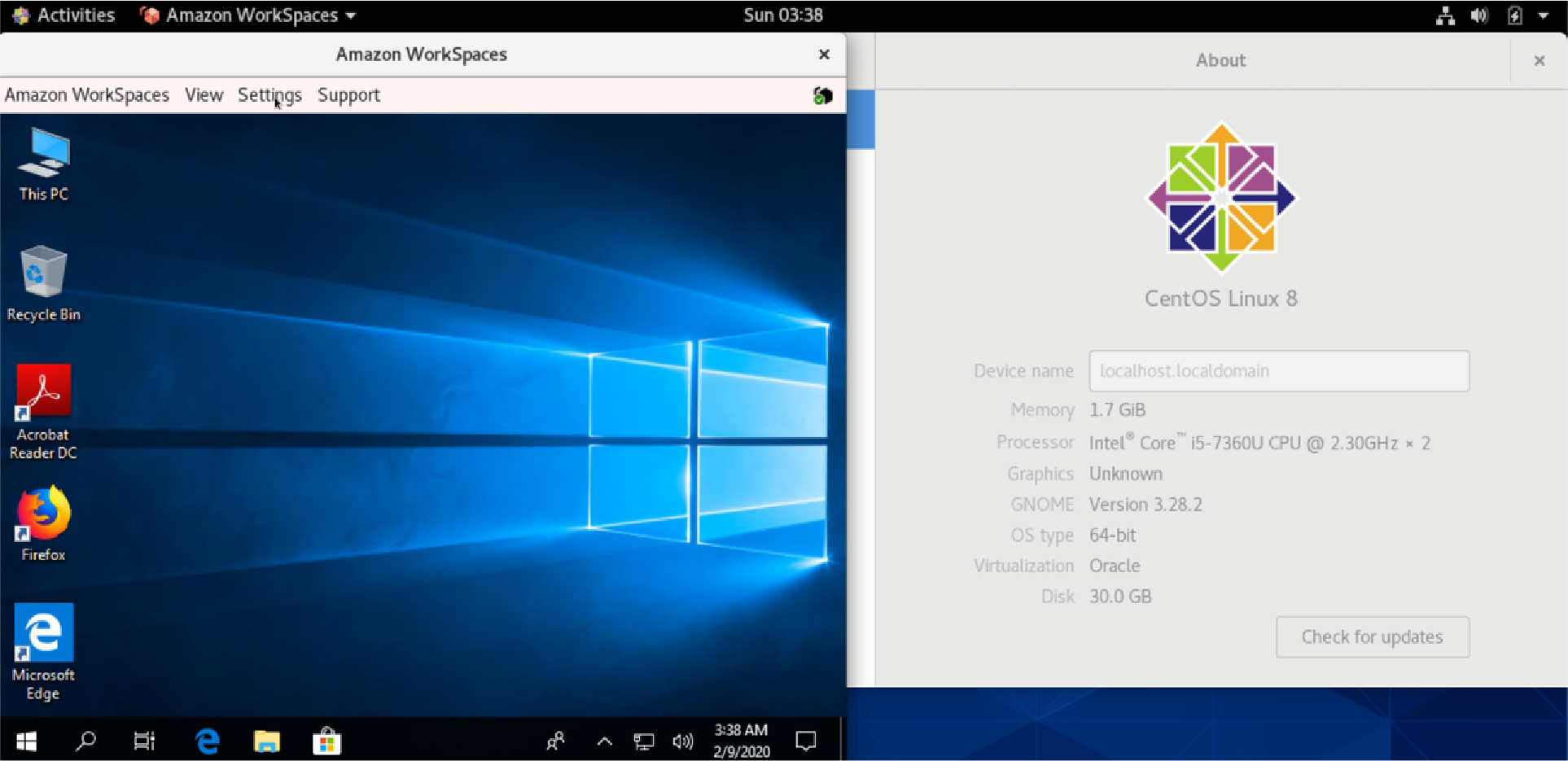Click Check for updates button
Screen dimensions: 1568x761
click(x=1372, y=636)
